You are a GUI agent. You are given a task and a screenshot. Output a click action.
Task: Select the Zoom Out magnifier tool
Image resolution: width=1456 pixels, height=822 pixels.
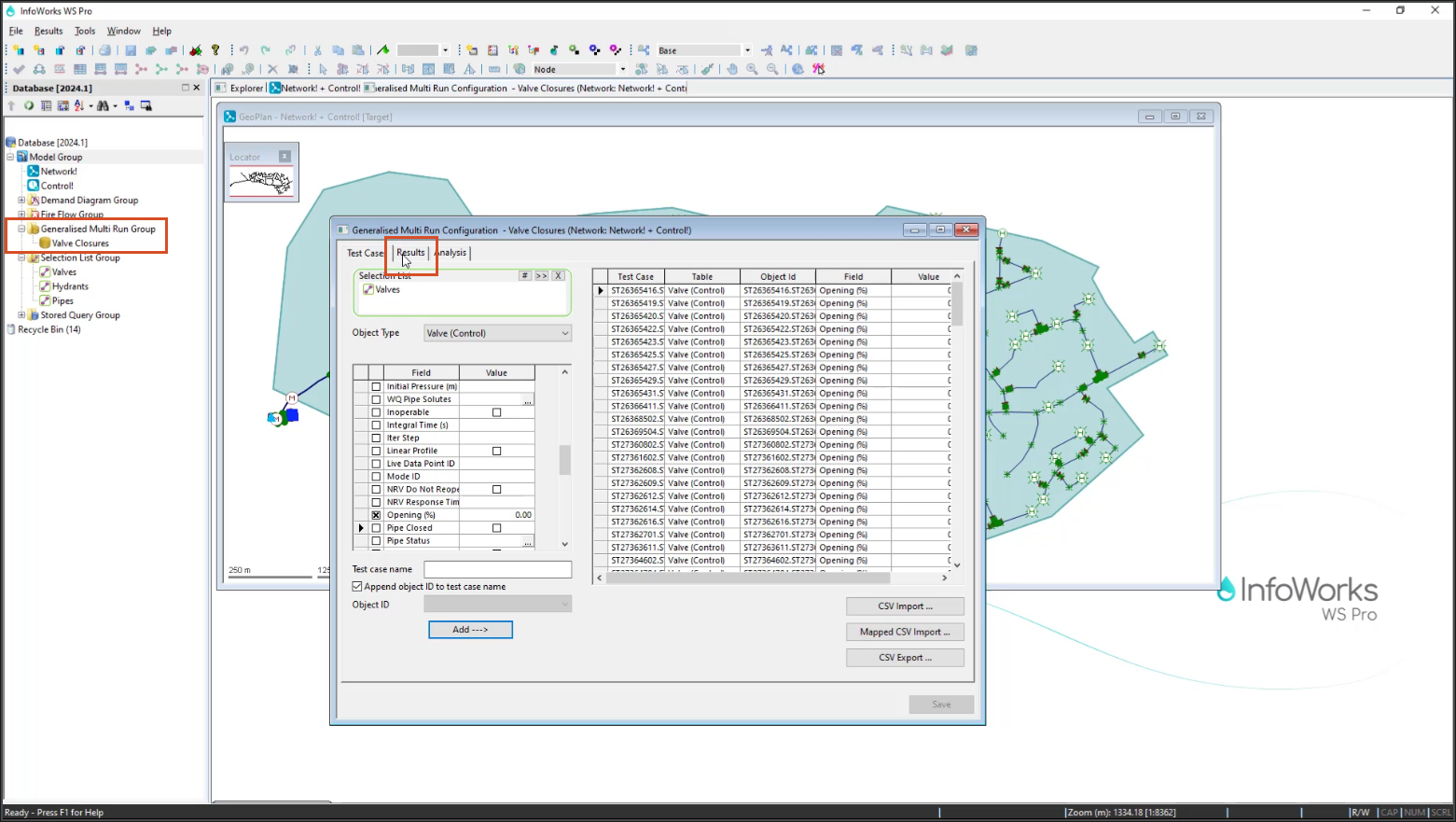click(772, 69)
